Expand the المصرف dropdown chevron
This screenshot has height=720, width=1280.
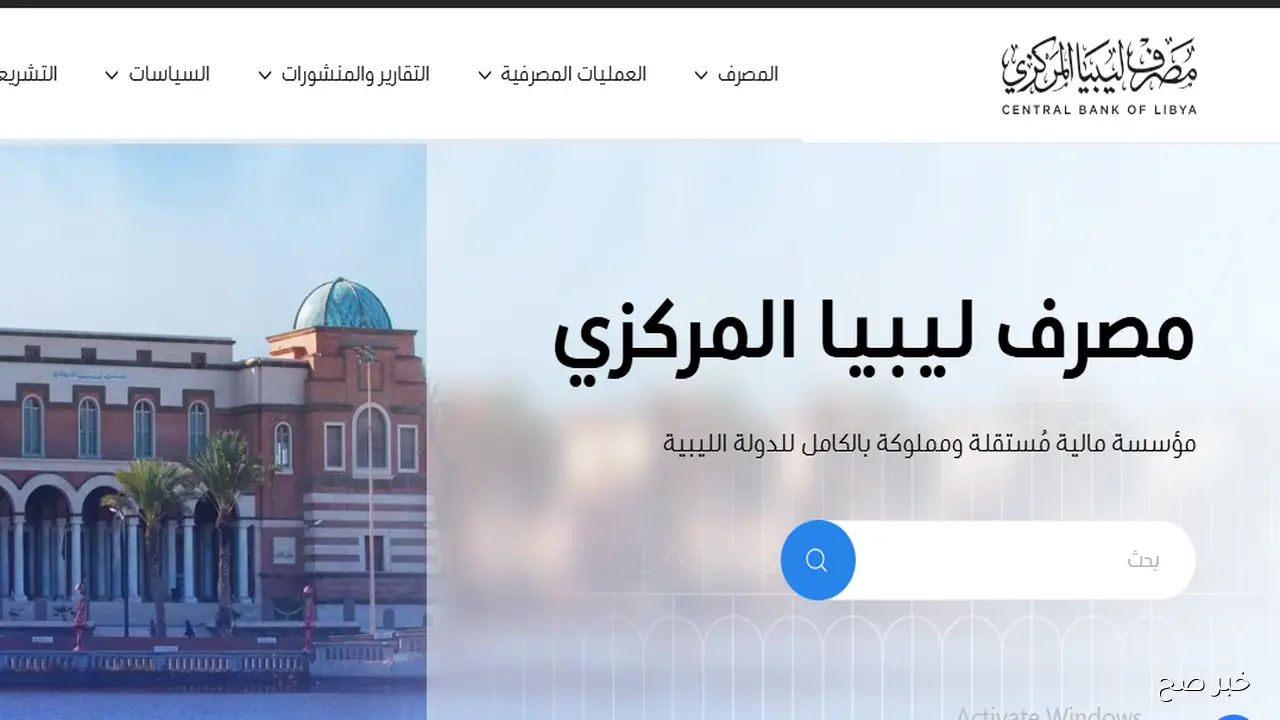(x=700, y=75)
